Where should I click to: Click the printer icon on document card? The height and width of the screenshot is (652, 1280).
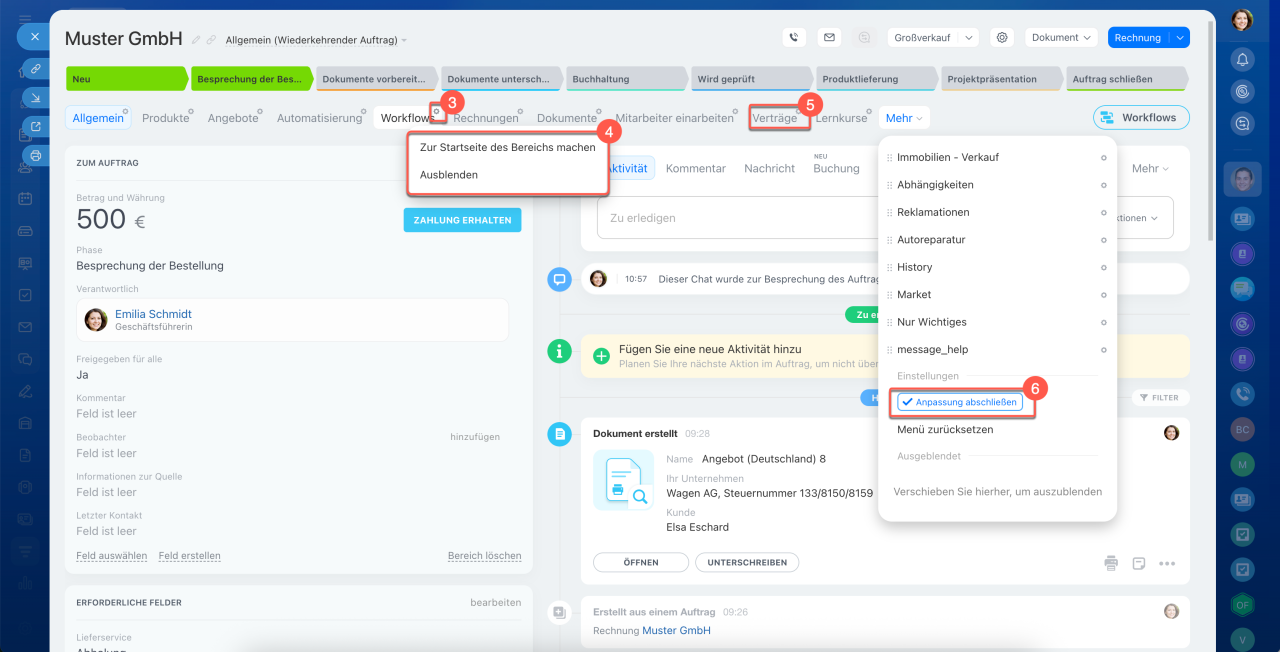(x=1111, y=563)
